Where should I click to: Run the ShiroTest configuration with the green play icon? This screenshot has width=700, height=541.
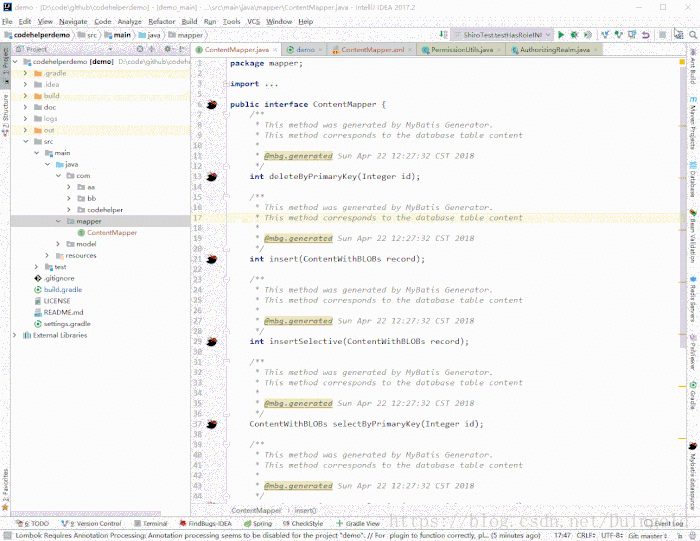(x=561, y=35)
